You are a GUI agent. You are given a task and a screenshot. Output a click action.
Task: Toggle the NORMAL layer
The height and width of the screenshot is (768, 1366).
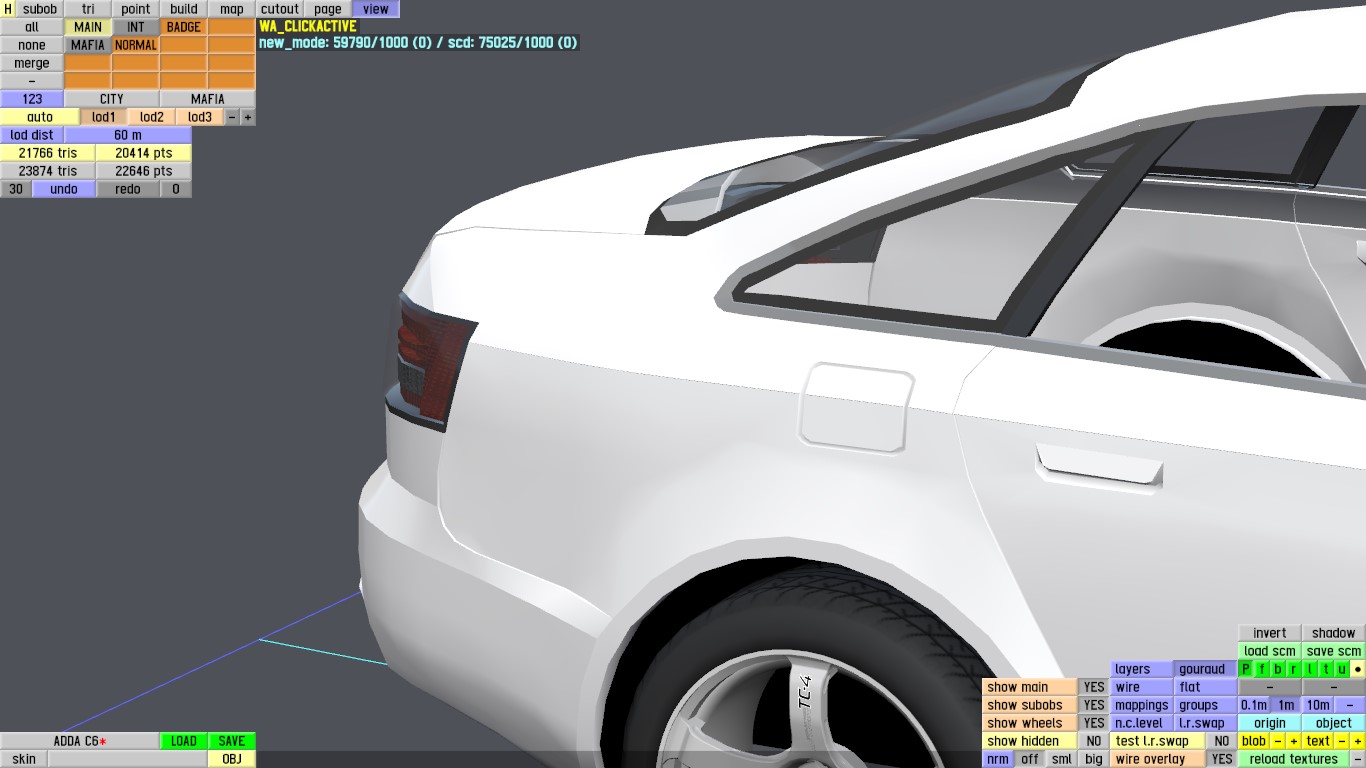pyautogui.click(x=136, y=45)
